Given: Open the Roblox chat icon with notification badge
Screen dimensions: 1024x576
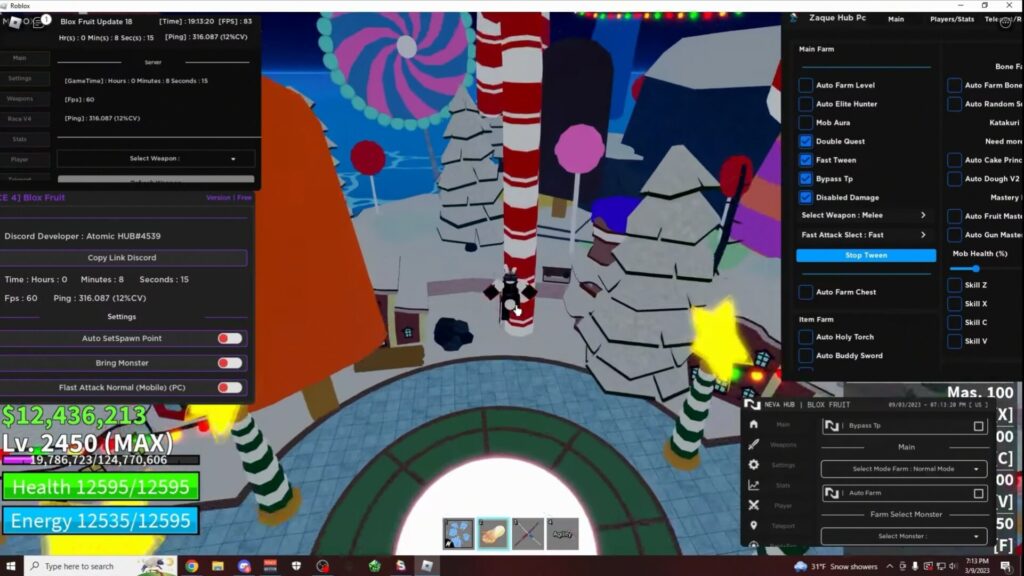Looking at the screenshot, I should [x=40, y=22].
